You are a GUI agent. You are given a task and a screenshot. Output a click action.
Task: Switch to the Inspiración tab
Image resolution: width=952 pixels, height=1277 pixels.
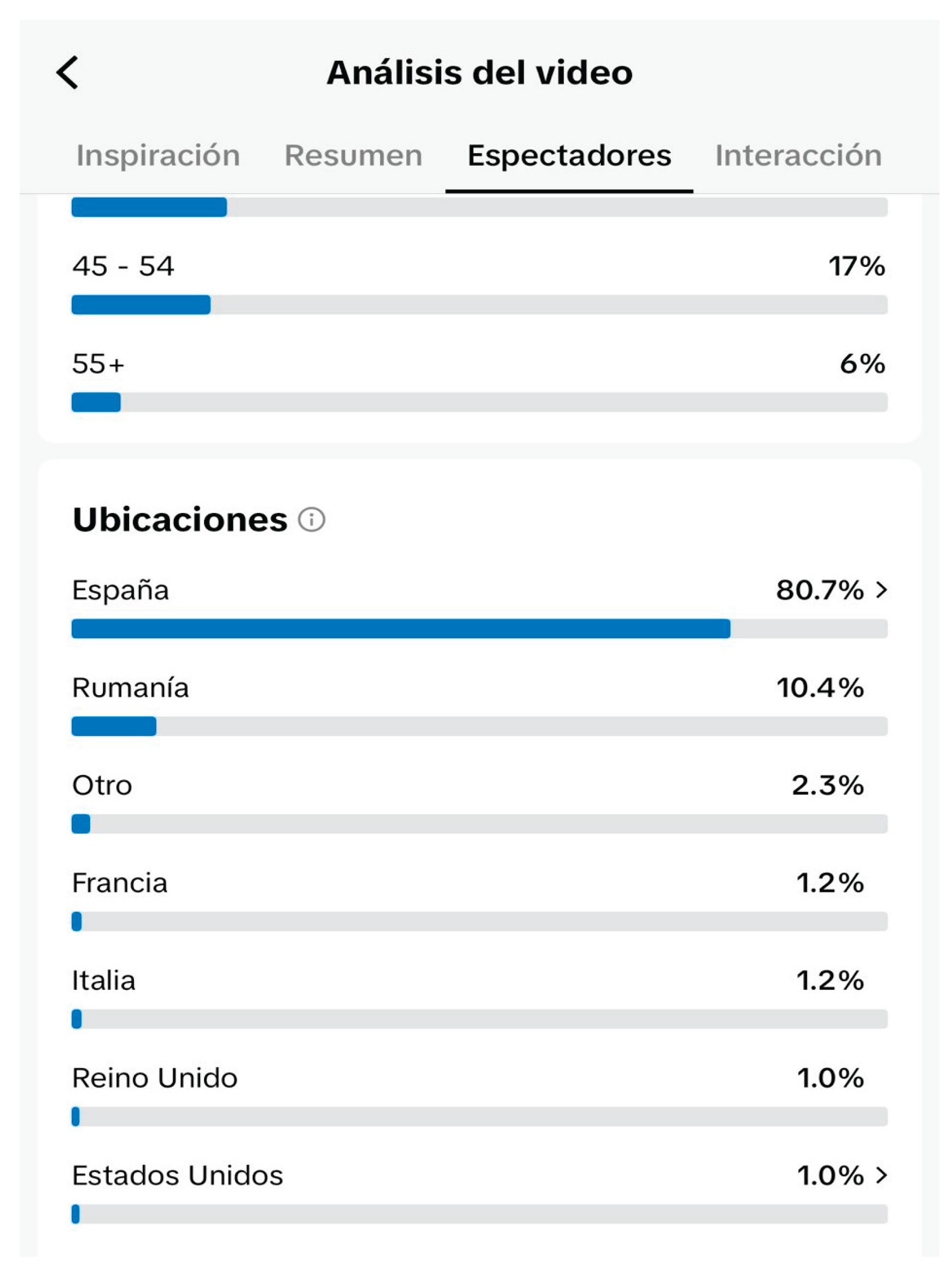(x=158, y=155)
